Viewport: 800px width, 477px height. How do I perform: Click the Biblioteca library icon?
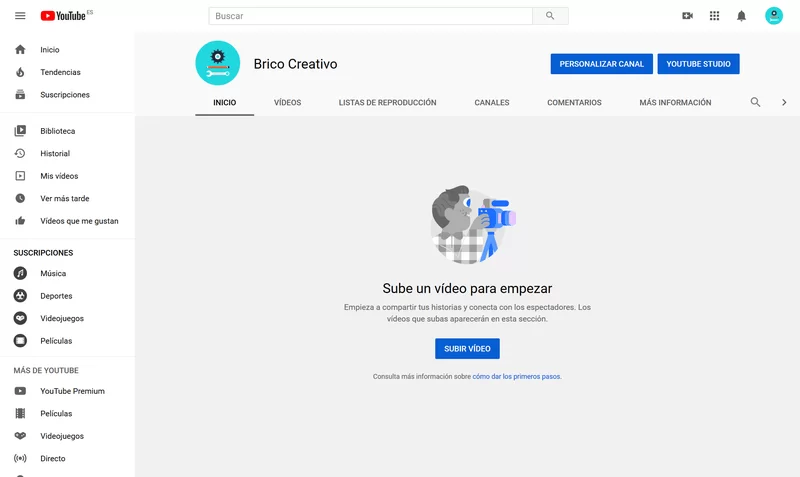[20, 131]
